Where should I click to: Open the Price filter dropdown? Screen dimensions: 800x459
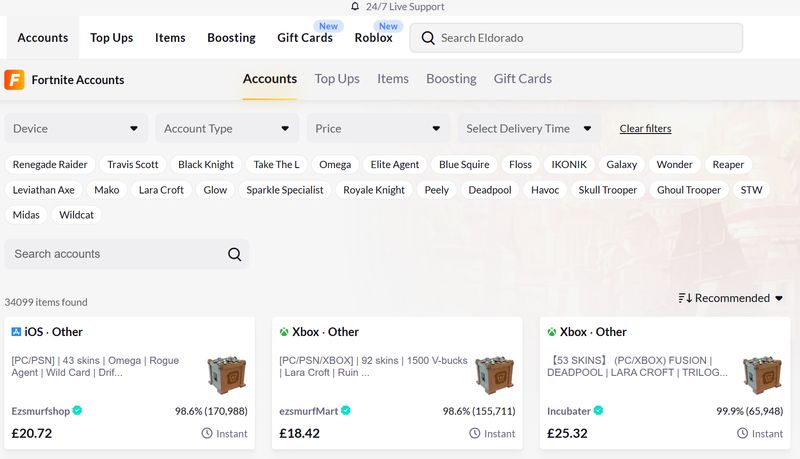(x=378, y=129)
